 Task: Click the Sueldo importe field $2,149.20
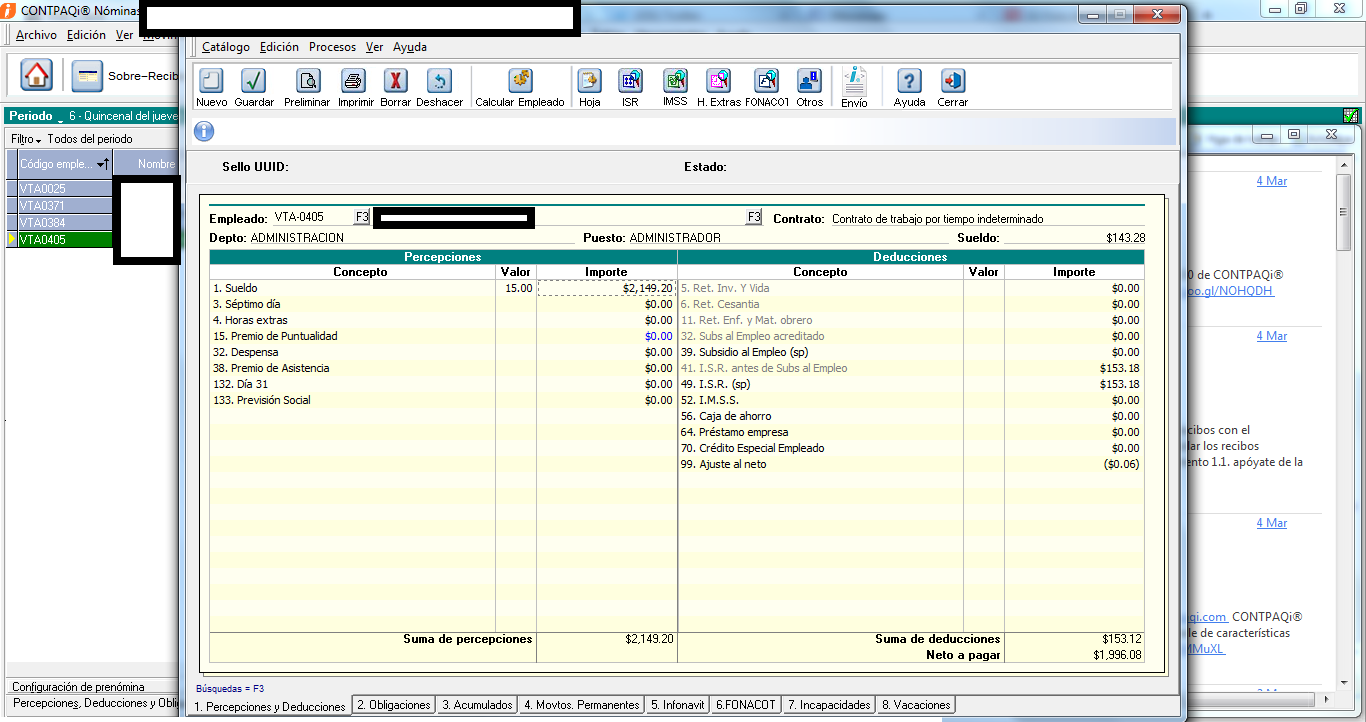pyautogui.click(x=606, y=288)
